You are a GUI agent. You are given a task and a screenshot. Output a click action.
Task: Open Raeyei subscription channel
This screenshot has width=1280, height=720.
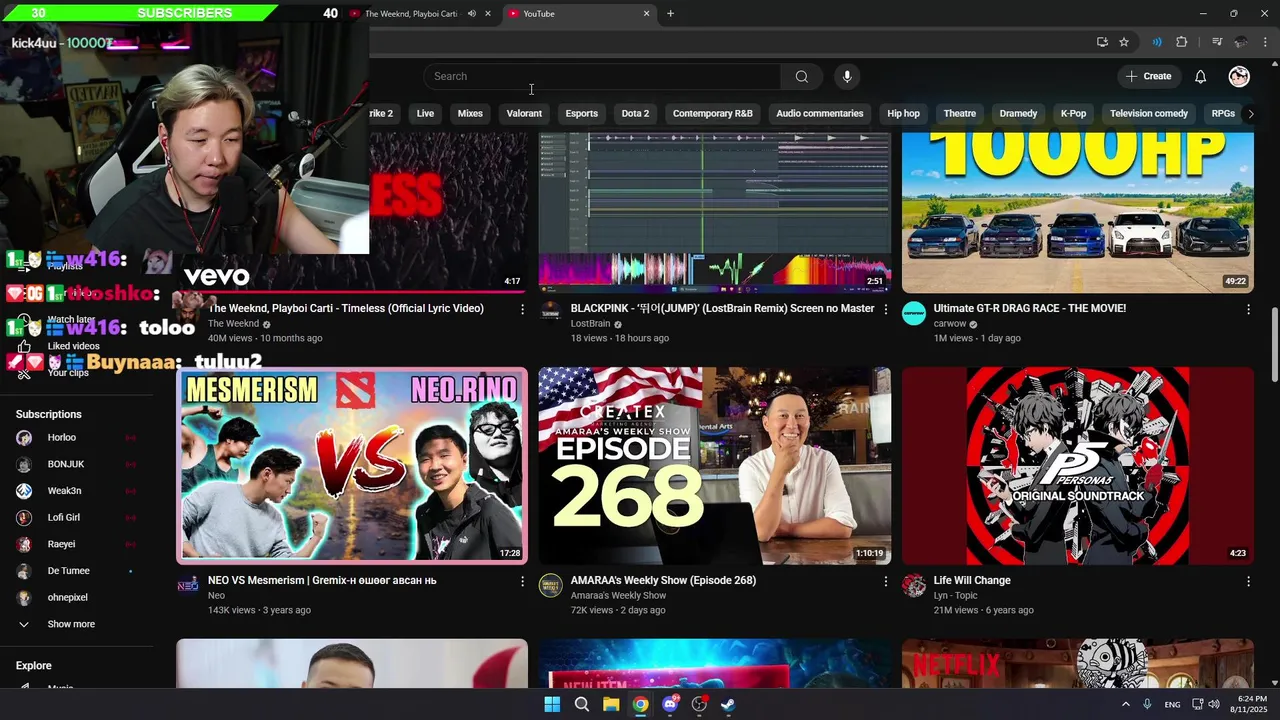pyautogui.click(x=77, y=545)
